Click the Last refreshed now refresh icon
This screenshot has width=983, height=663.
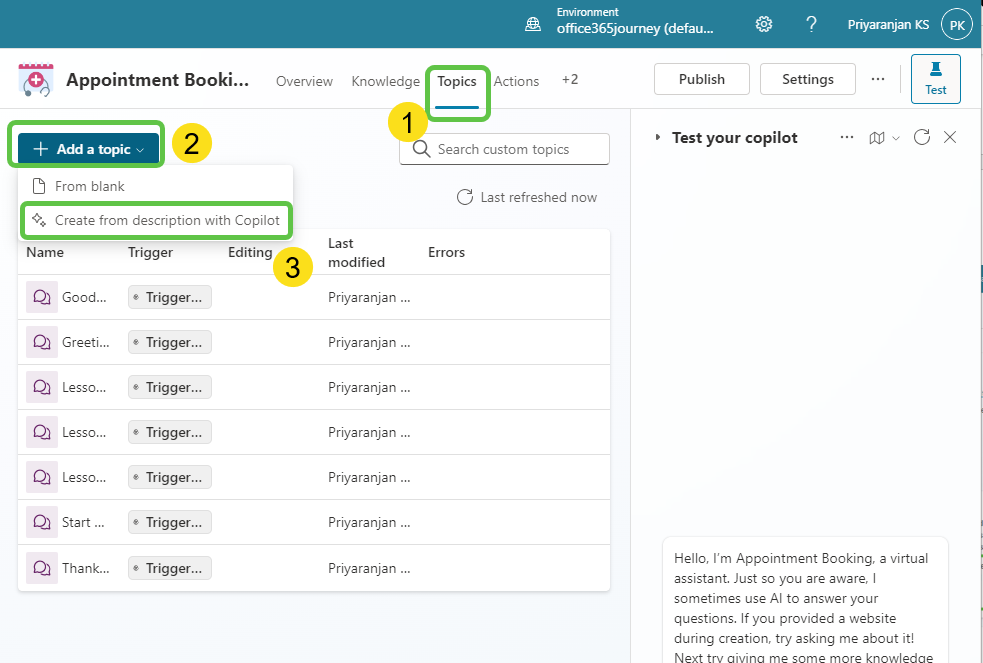(465, 197)
